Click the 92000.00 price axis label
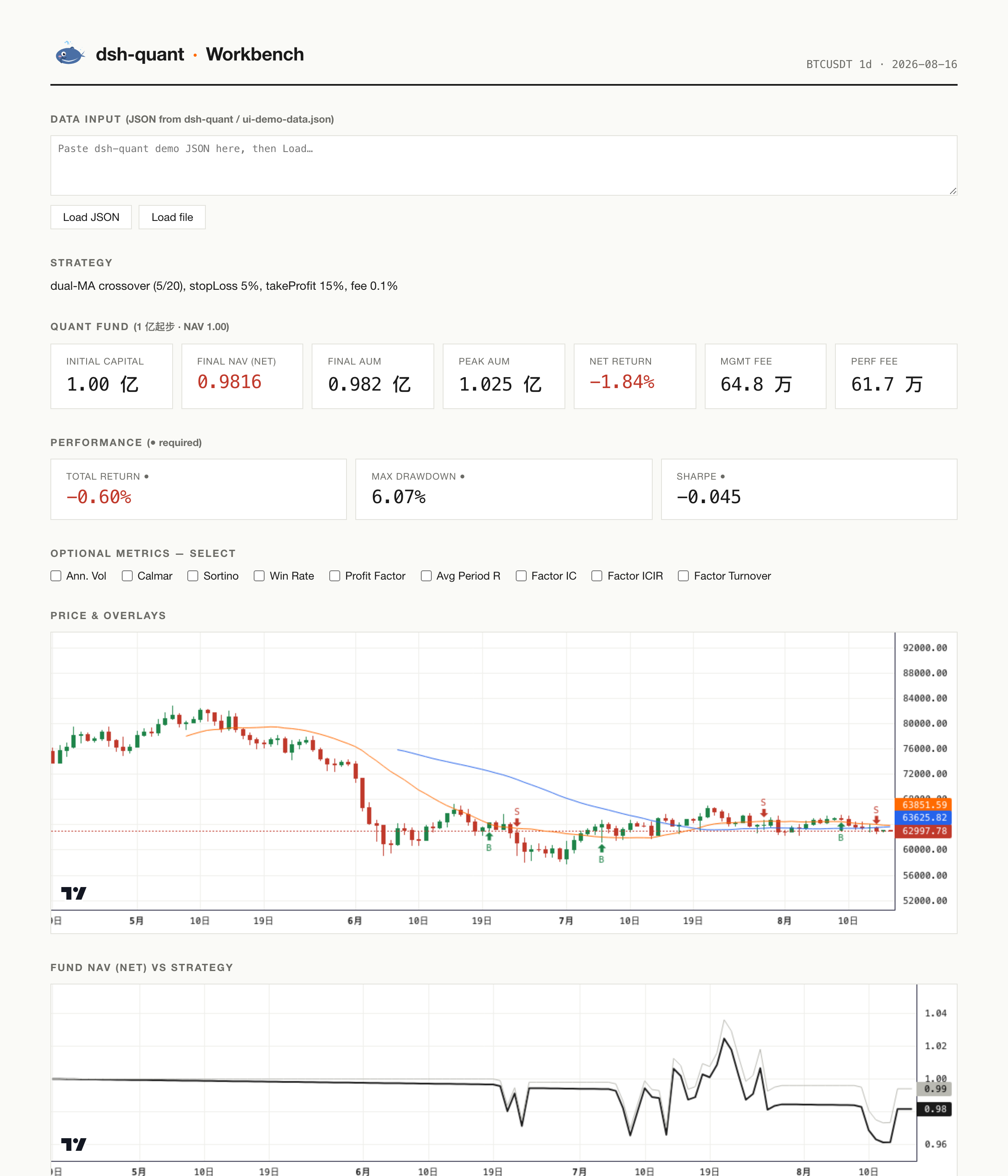 [x=924, y=648]
